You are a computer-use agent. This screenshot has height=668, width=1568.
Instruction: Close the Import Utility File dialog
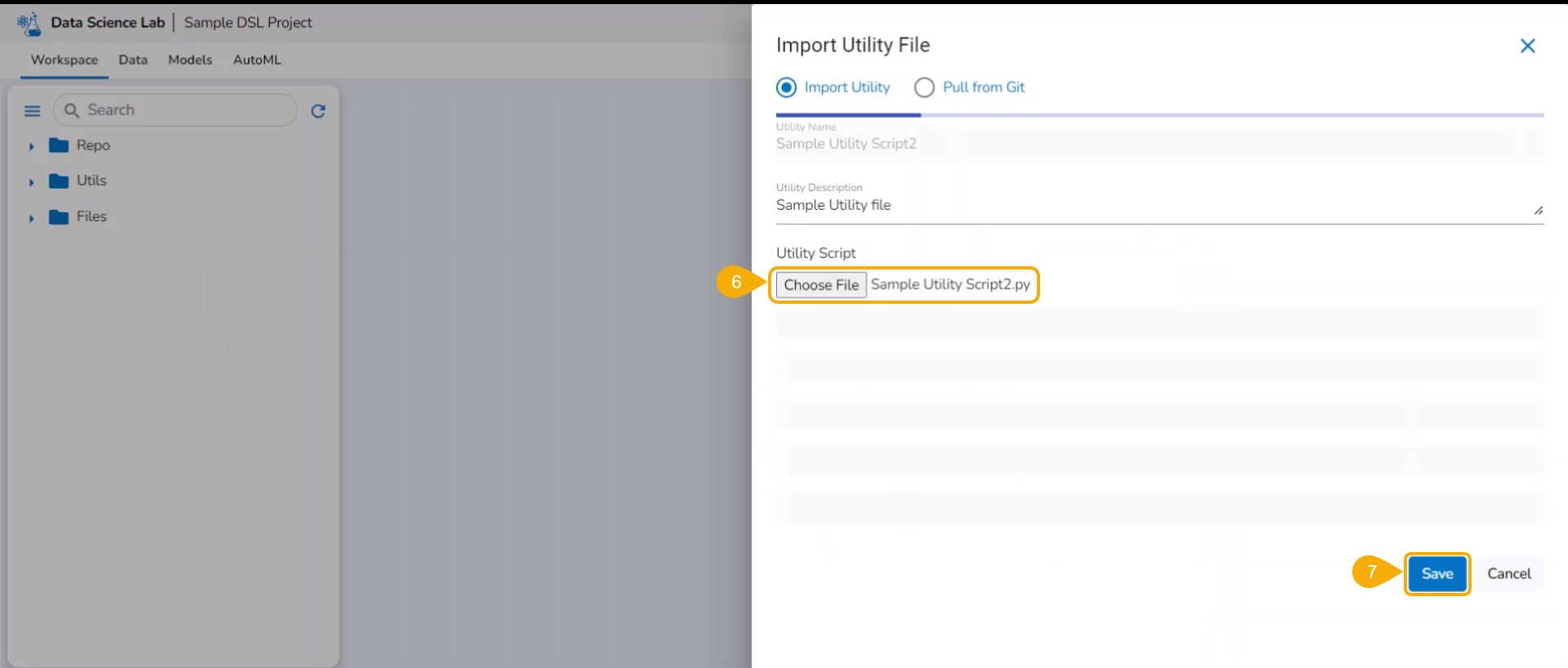pyautogui.click(x=1527, y=46)
